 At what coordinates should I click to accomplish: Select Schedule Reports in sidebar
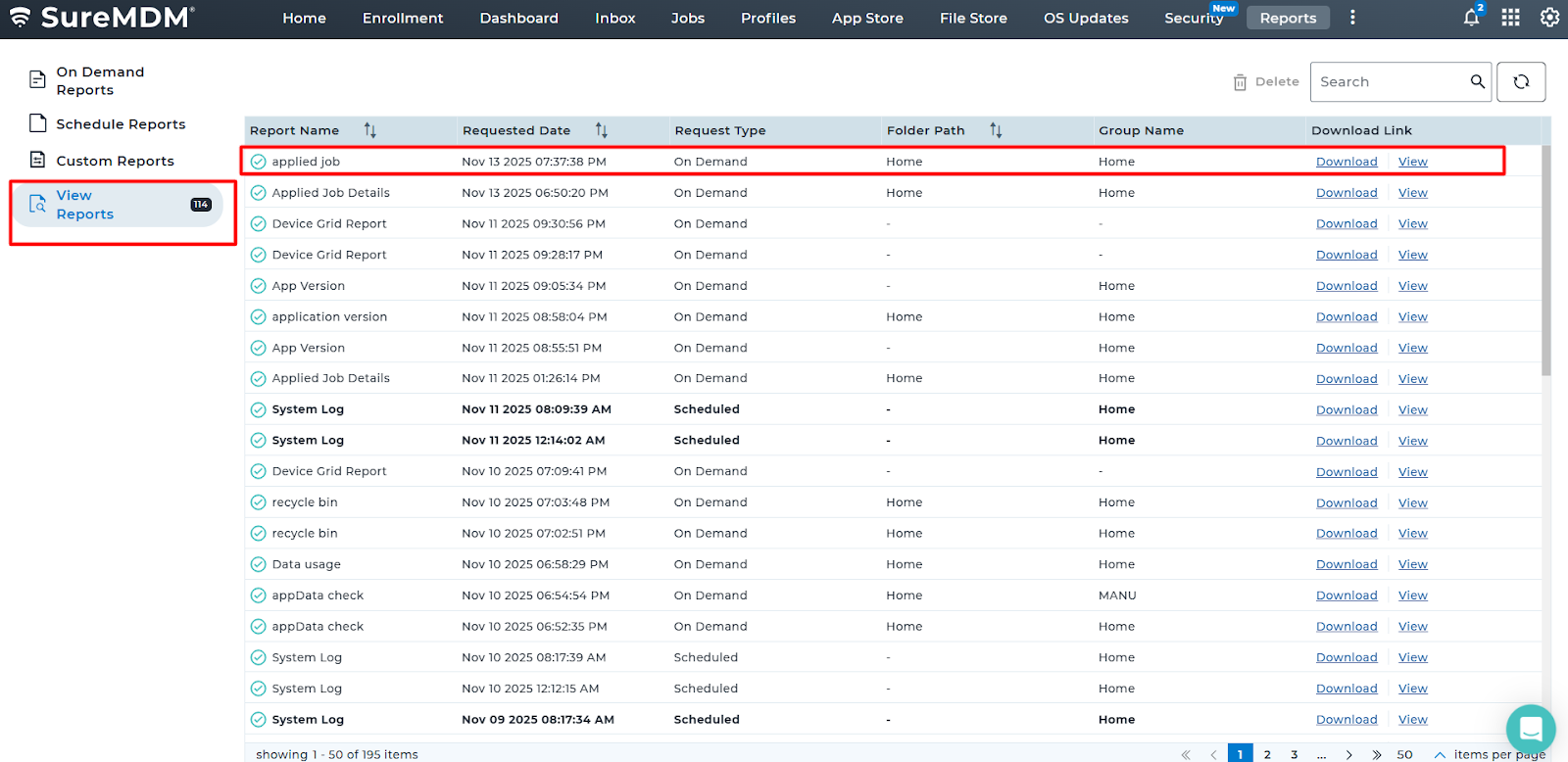121,124
